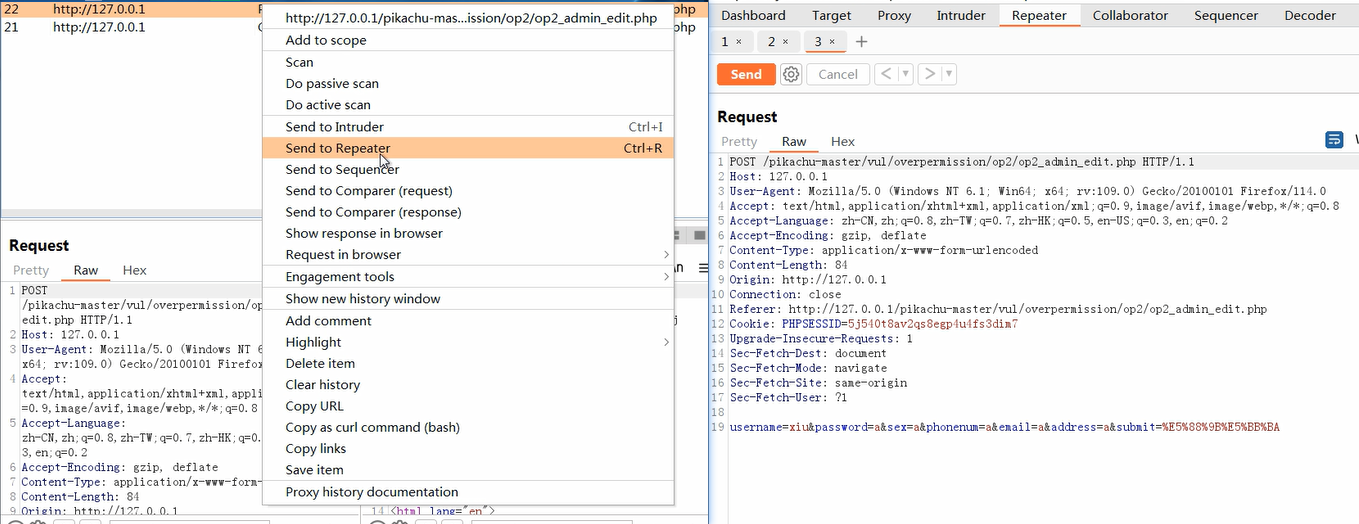1359x524 pixels.
Task: Click the URL header in context menu
Action: point(468,18)
